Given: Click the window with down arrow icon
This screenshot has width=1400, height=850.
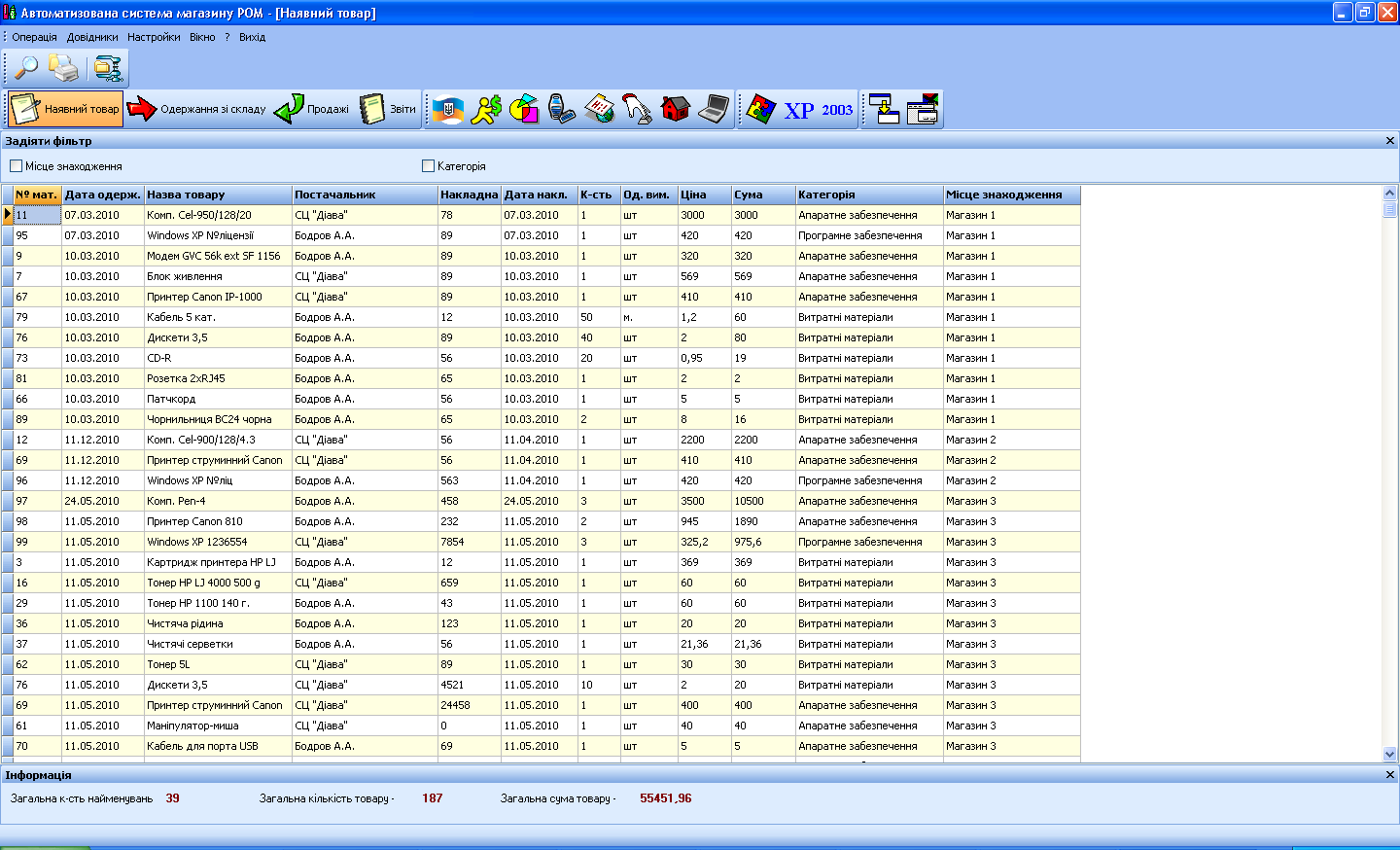Looking at the screenshot, I should pos(885,109).
